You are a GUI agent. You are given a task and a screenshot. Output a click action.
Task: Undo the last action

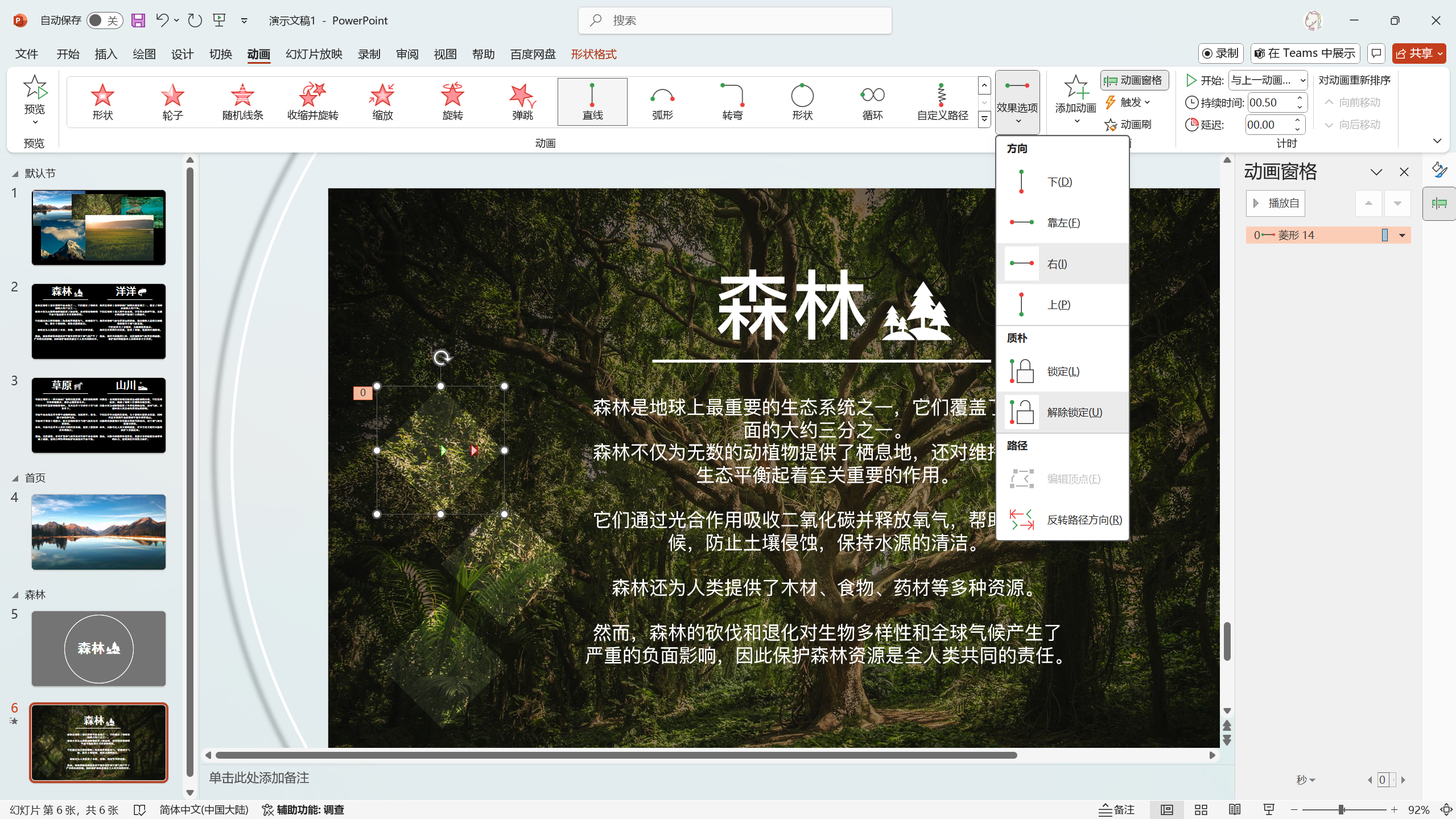[162, 20]
